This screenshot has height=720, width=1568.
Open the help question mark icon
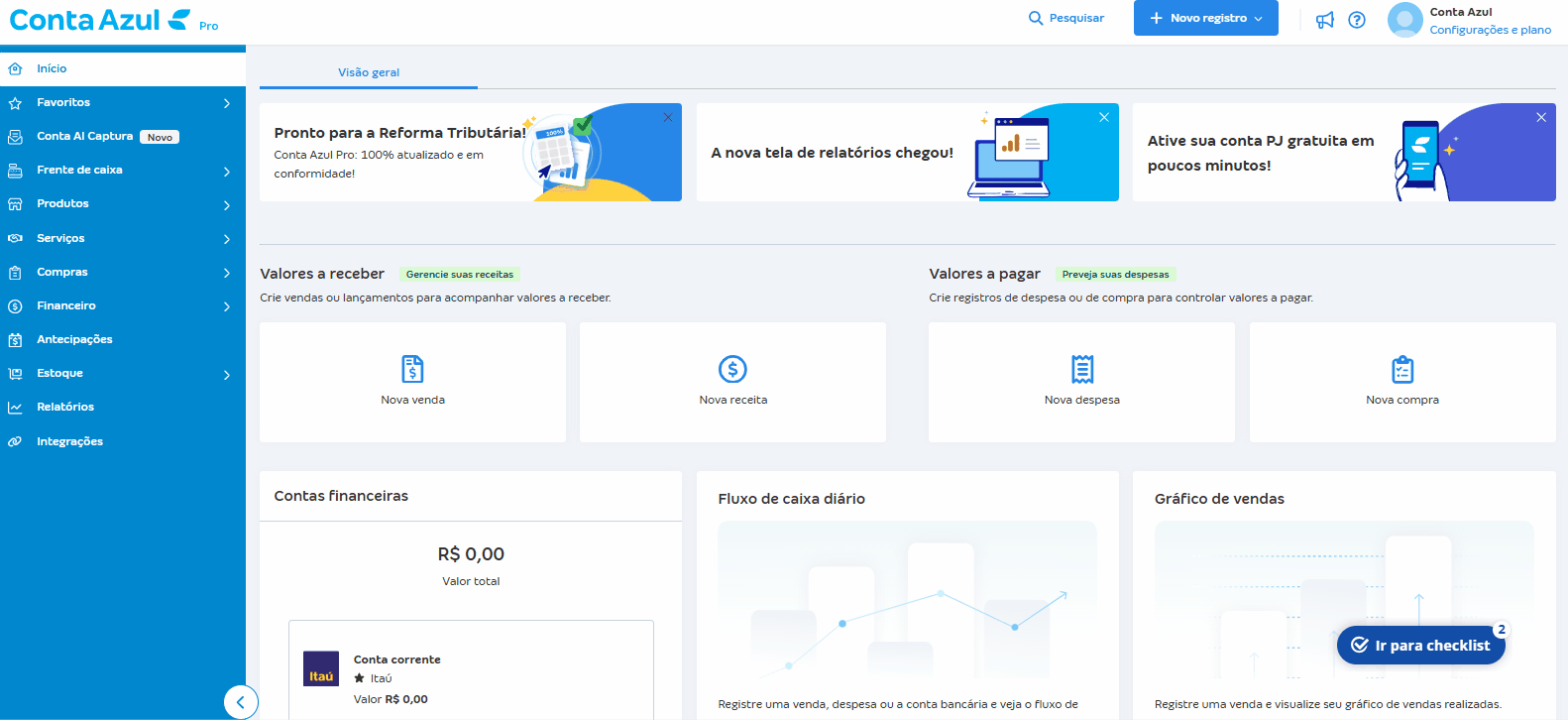1357,20
